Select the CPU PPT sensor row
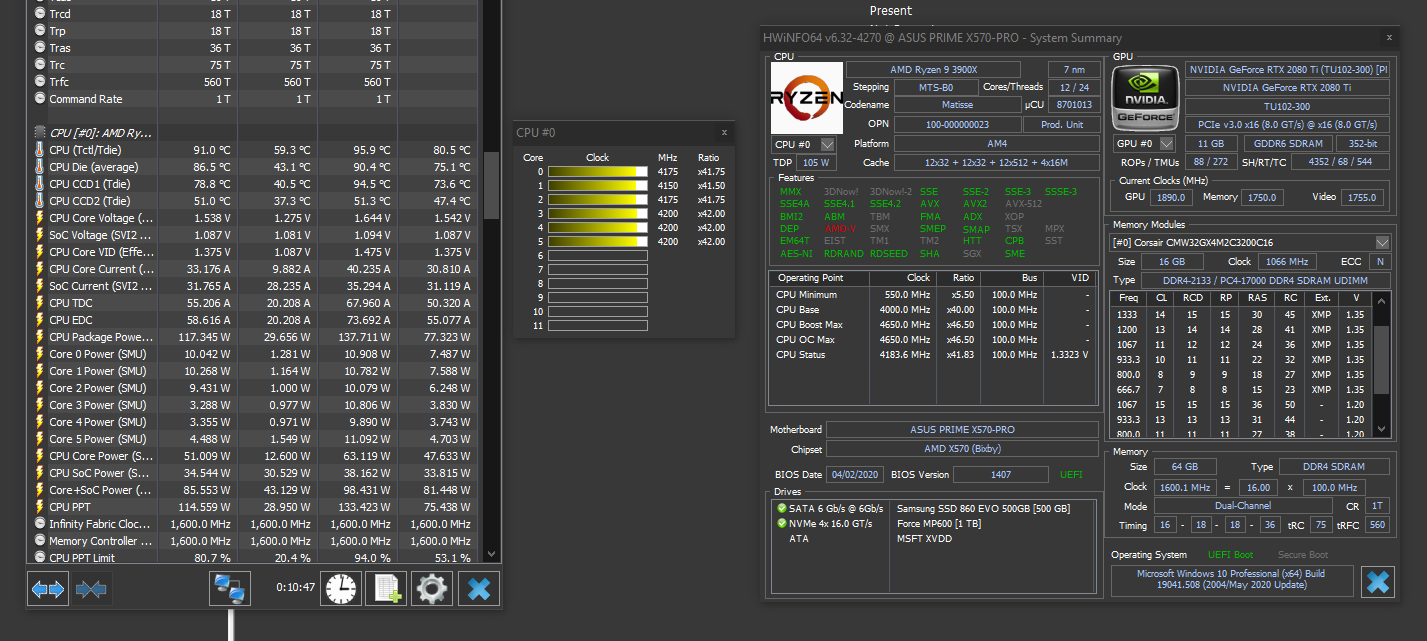Screen dimensions: 1427x641 [x=256, y=507]
